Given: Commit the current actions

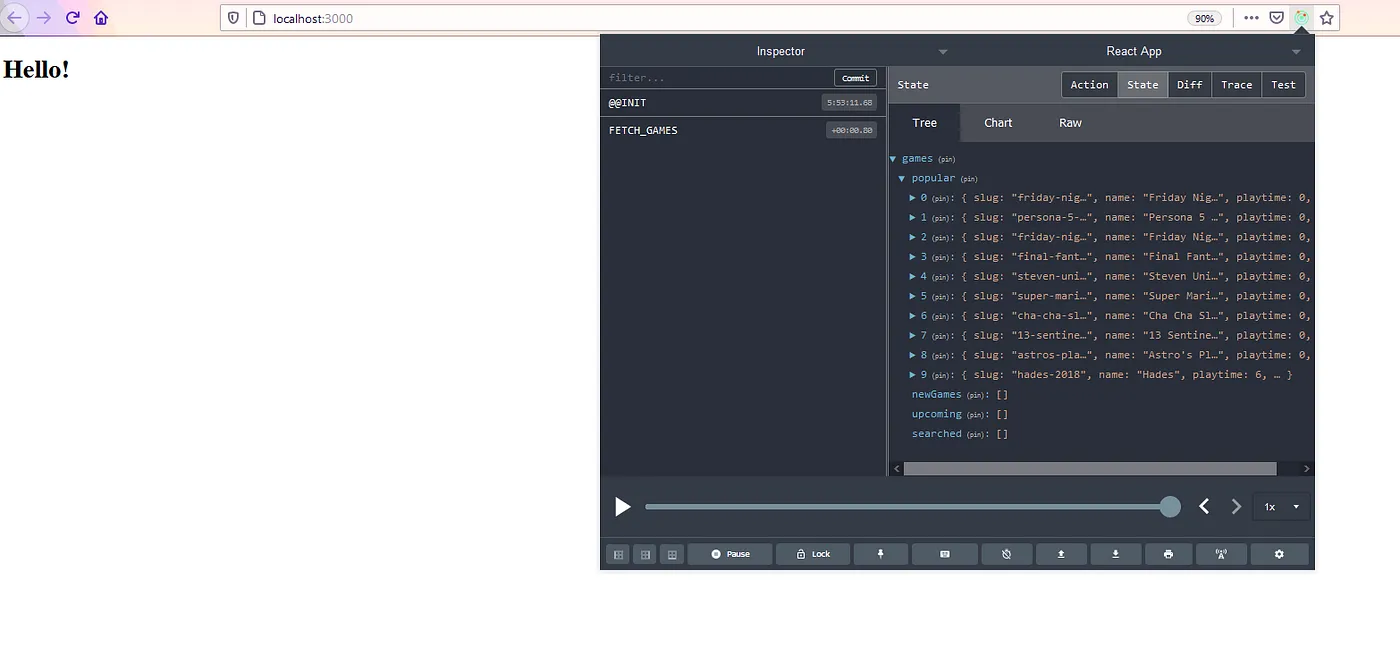Looking at the screenshot, I should click(855, 78).
